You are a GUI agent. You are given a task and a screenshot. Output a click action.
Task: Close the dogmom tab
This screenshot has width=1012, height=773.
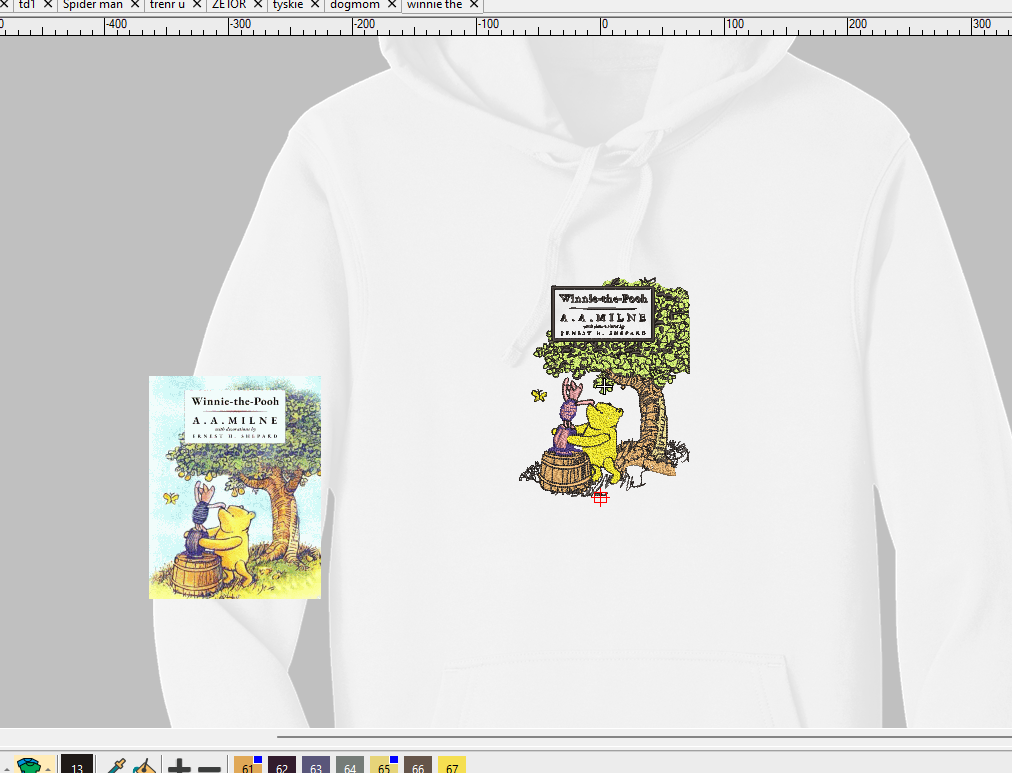(x=392, y=5)
